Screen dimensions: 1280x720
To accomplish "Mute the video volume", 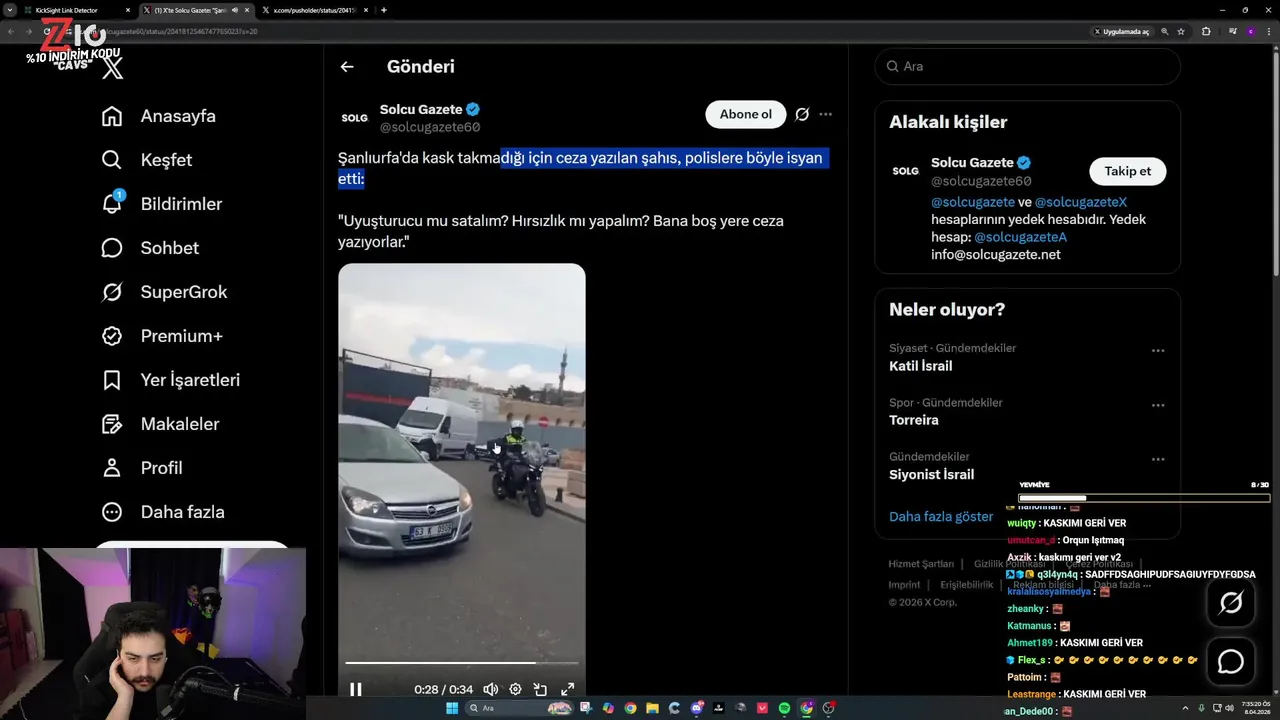I will point(490,689).
